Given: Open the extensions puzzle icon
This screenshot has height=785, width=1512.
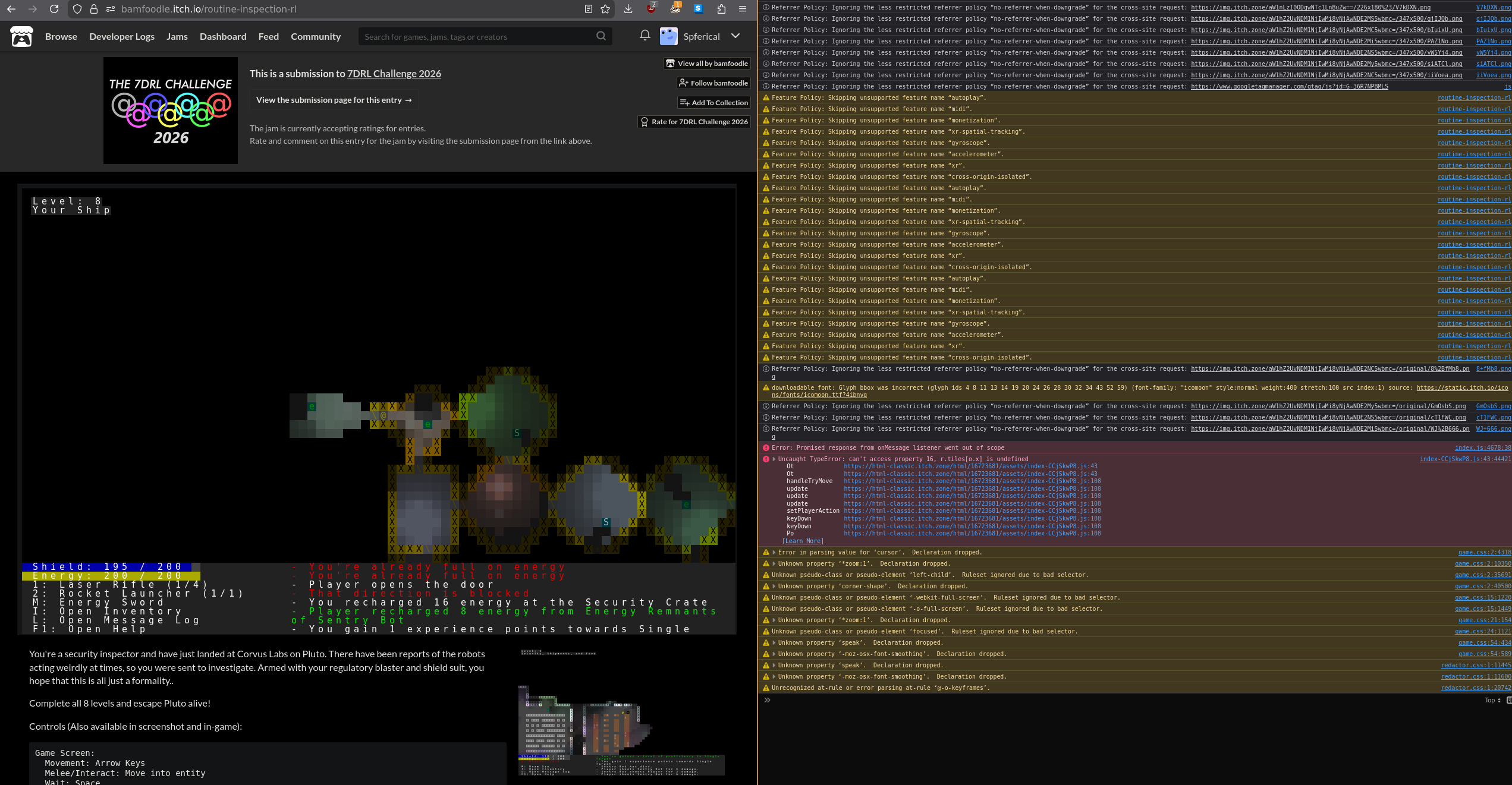Looking at the screenshot, I should coord(721,9).
